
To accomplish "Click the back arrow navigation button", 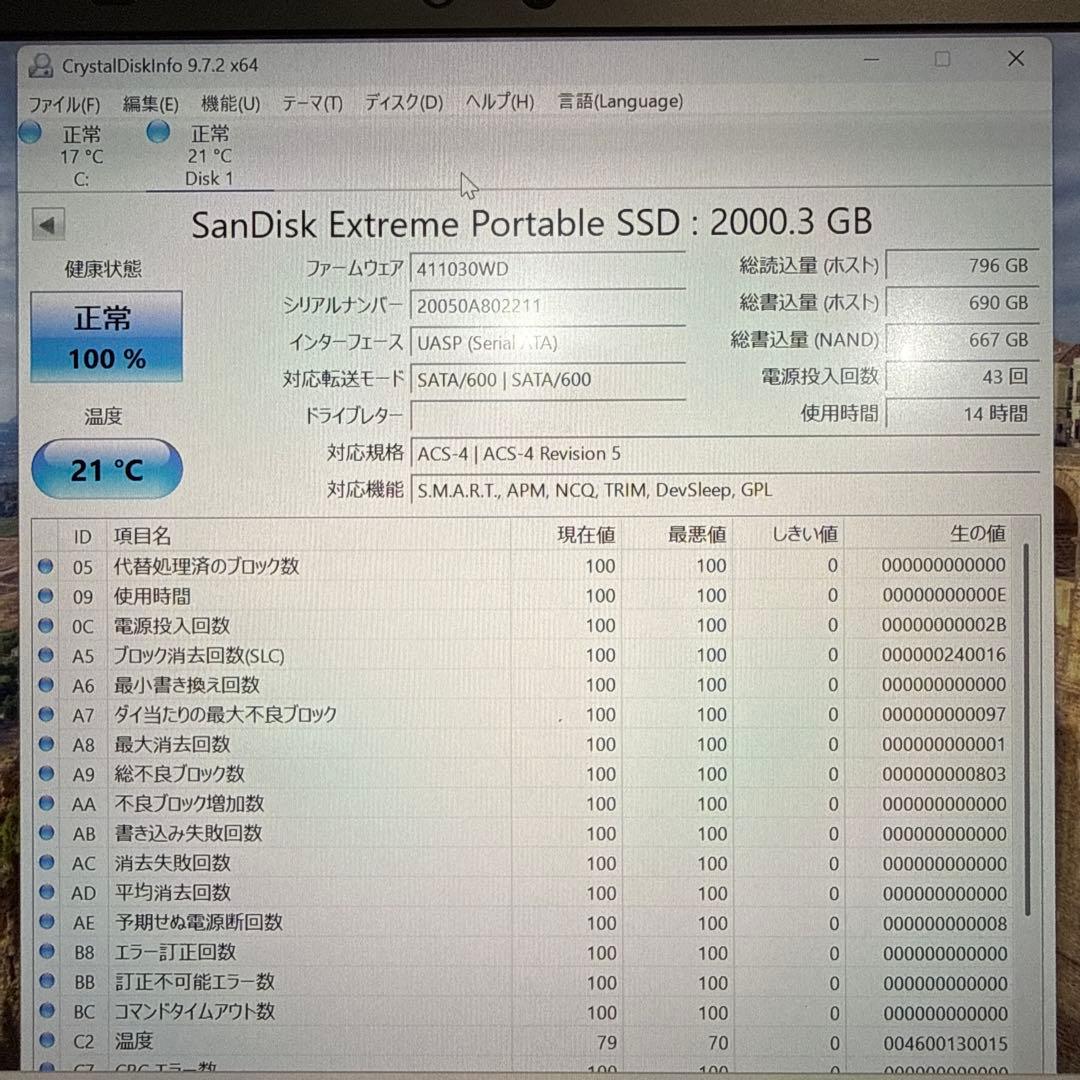I will (48, 223).
